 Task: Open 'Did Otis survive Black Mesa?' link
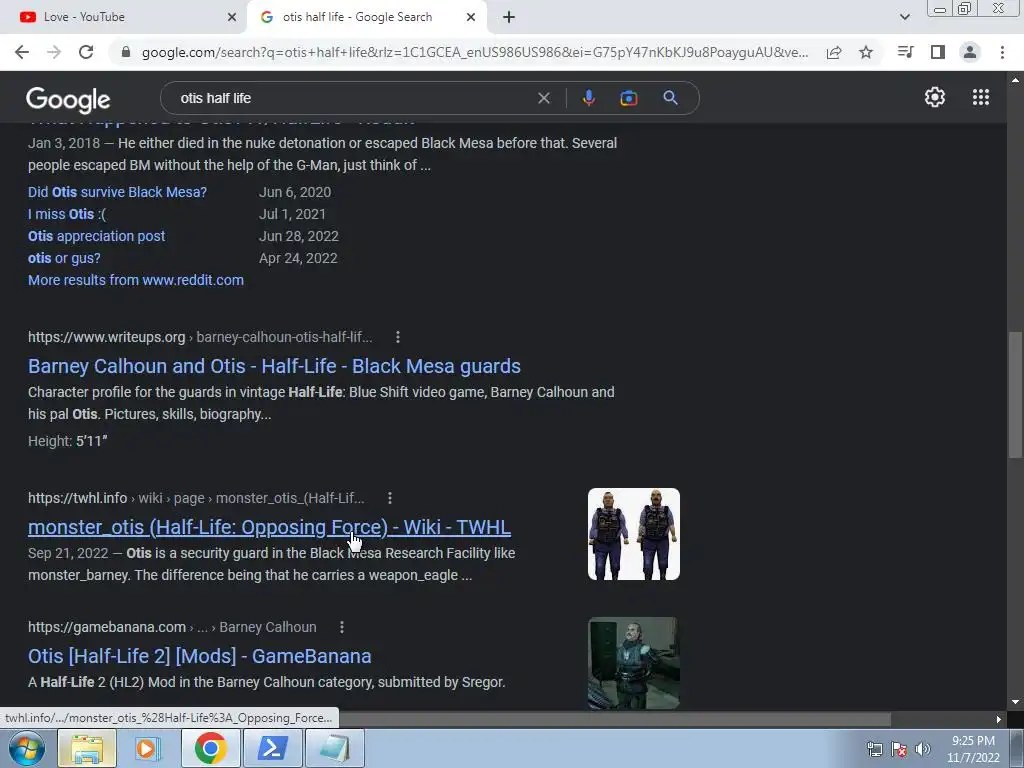(x=118, y=192)
